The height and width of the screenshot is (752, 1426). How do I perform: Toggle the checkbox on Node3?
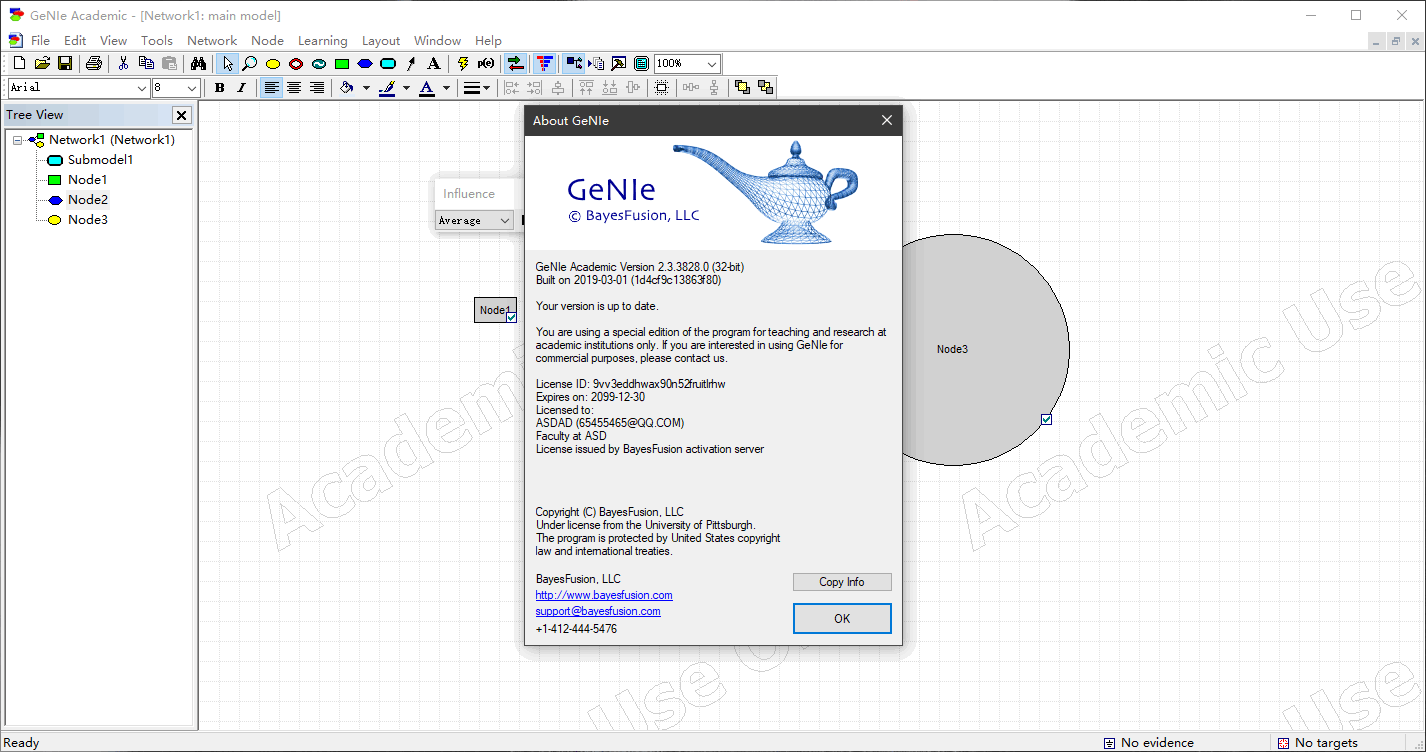(x=1046, y=420)
